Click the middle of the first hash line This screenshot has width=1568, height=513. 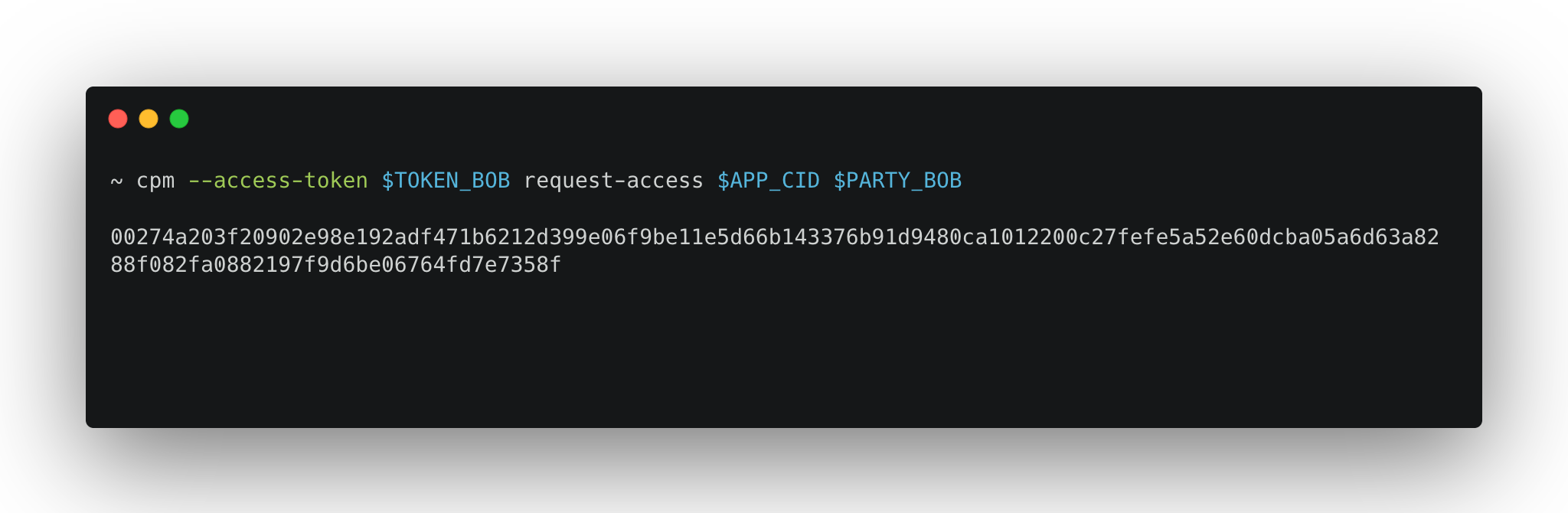click(775, 237)
